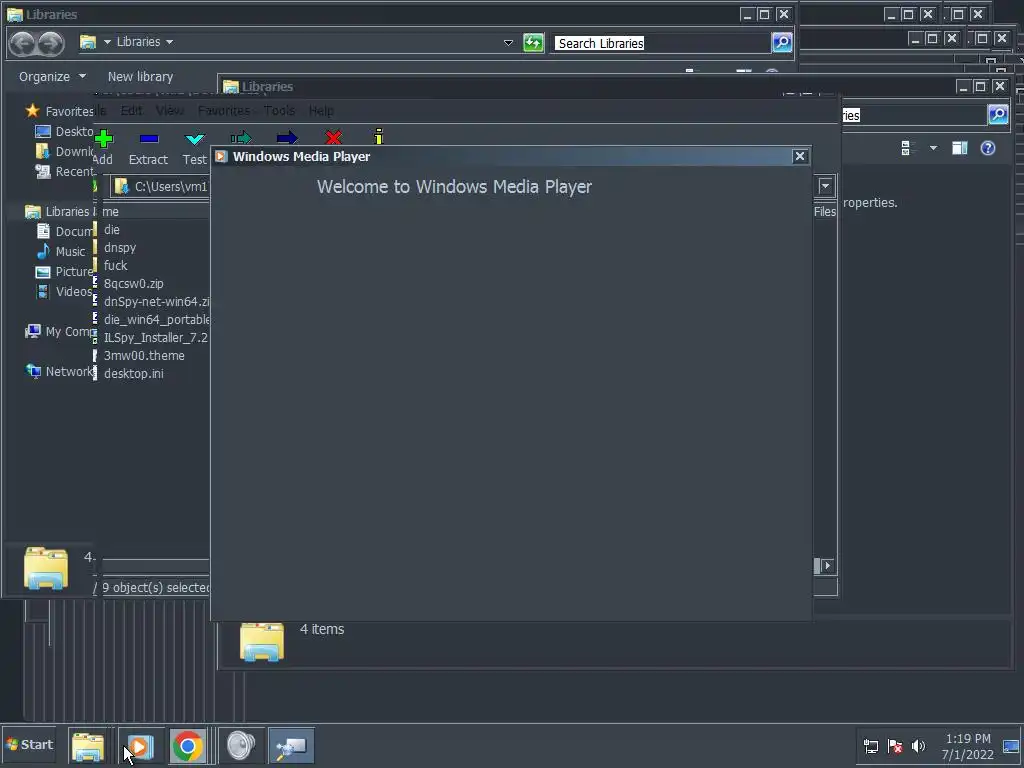
Task: Click the Action Center flag tray icon
Action: [x=895, y=746]
